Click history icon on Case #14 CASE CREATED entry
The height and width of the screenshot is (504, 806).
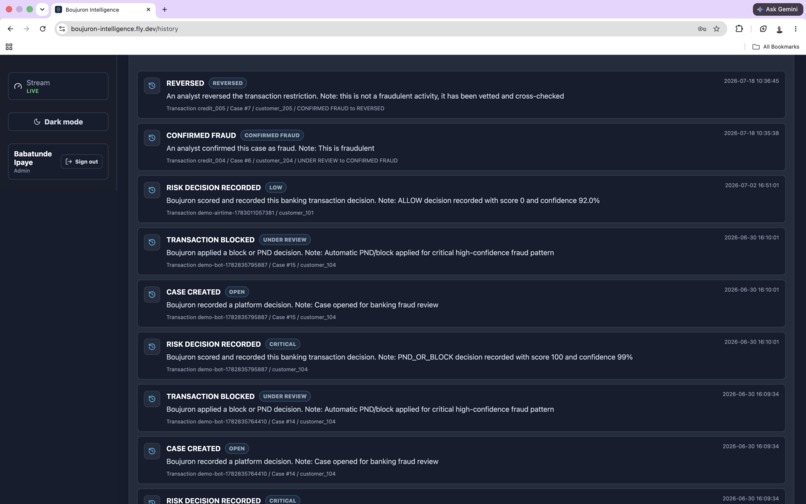(x=152, y=451)
